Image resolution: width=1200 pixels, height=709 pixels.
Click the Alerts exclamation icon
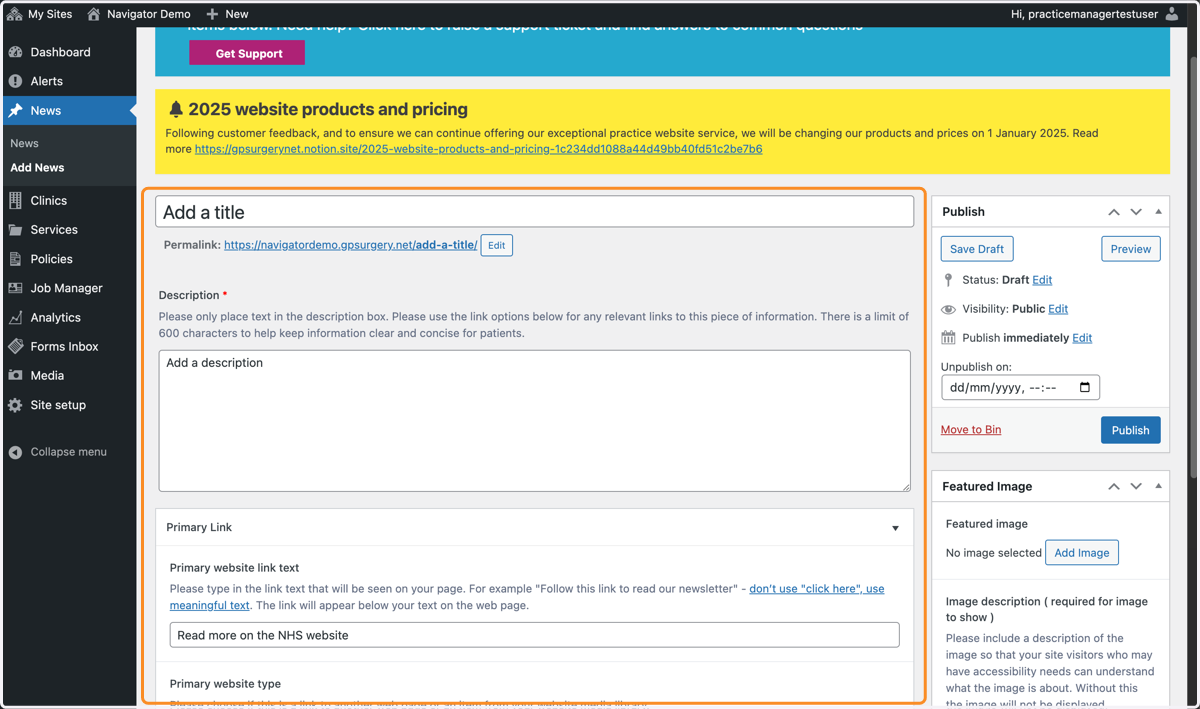click(x=15, y=81)
